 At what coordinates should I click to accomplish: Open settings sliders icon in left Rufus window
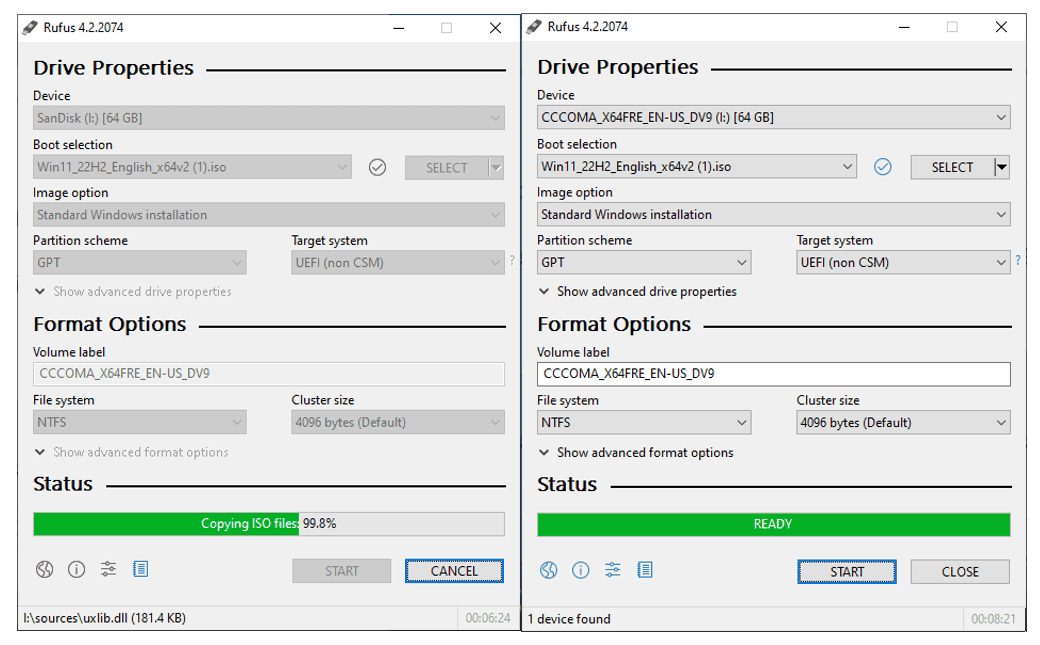pos(108,569)
